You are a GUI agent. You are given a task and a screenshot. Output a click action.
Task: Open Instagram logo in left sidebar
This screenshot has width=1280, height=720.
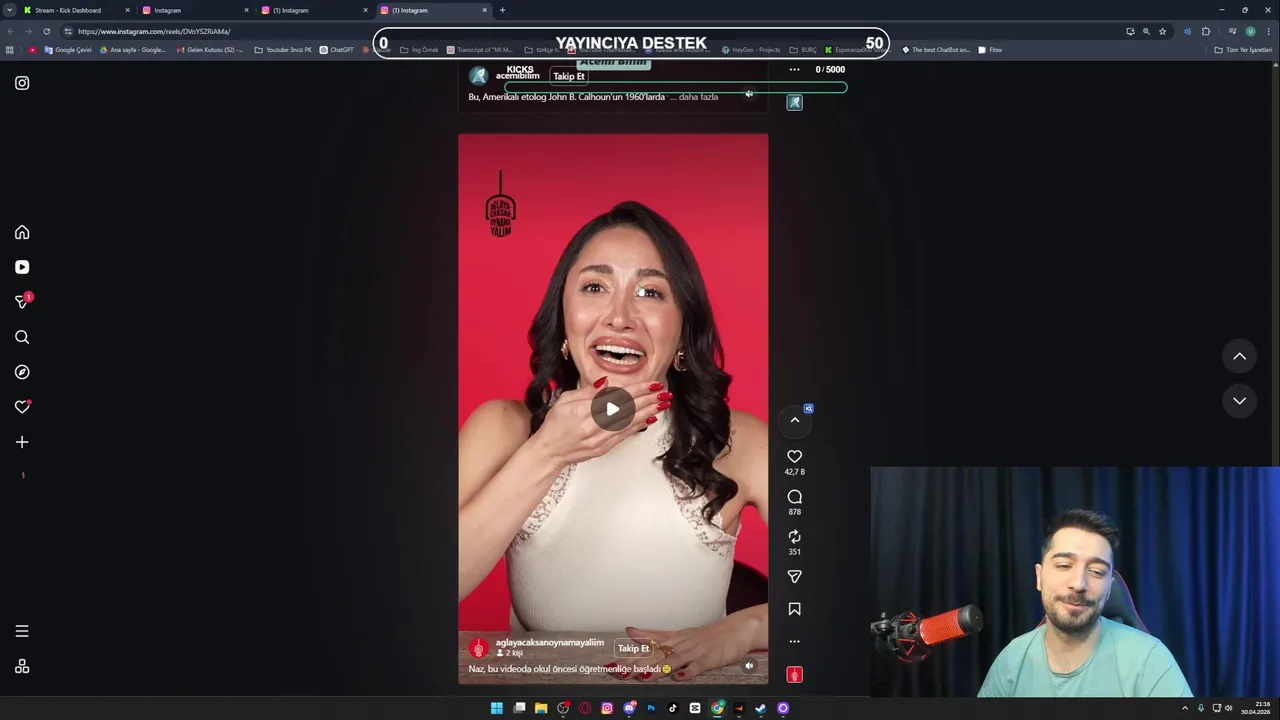22,83
